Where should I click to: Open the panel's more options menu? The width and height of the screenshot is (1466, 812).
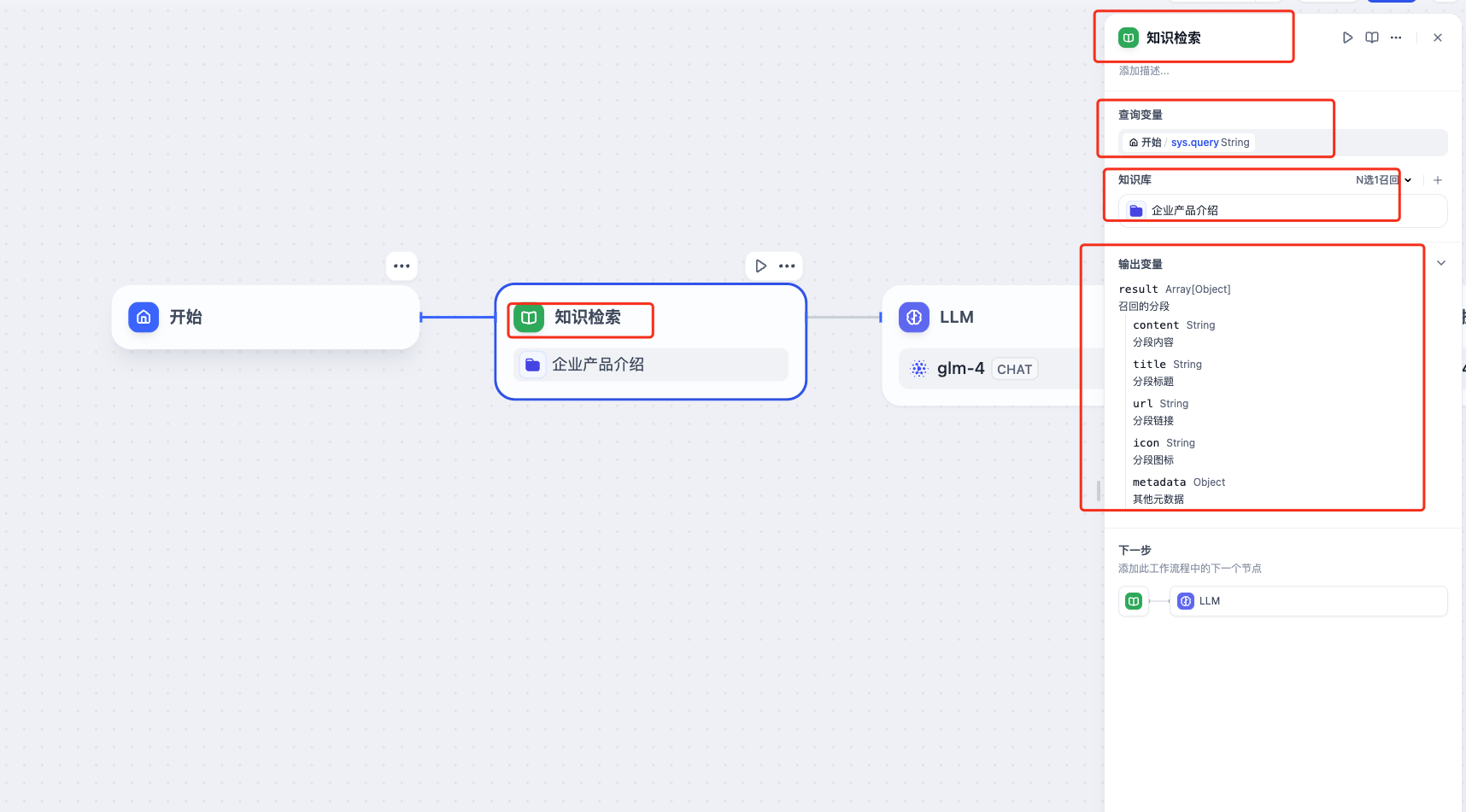[x=1396, y=38]
